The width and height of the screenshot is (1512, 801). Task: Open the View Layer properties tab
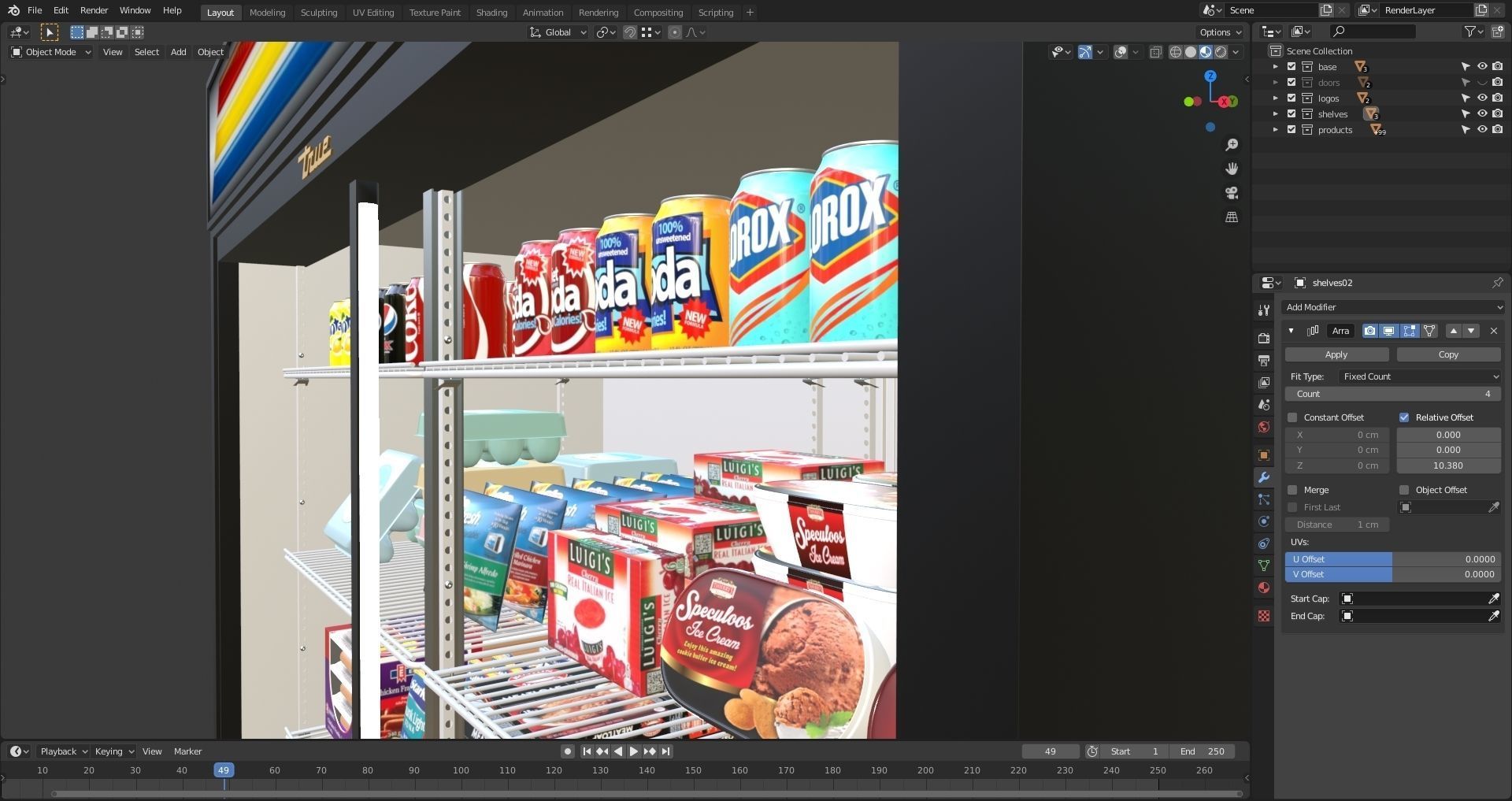[1264, 382]
